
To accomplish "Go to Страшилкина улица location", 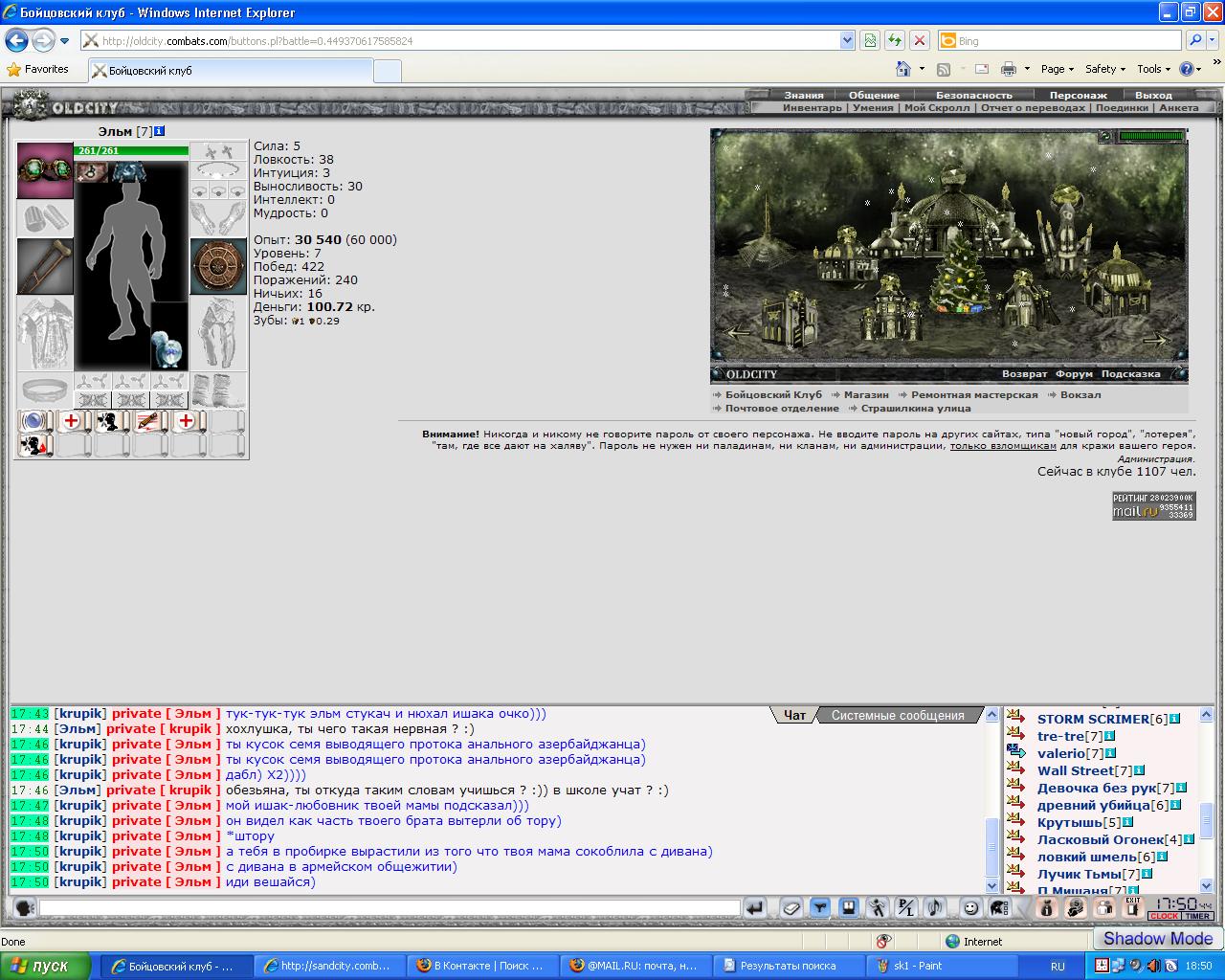I will [x=916, y=408].
